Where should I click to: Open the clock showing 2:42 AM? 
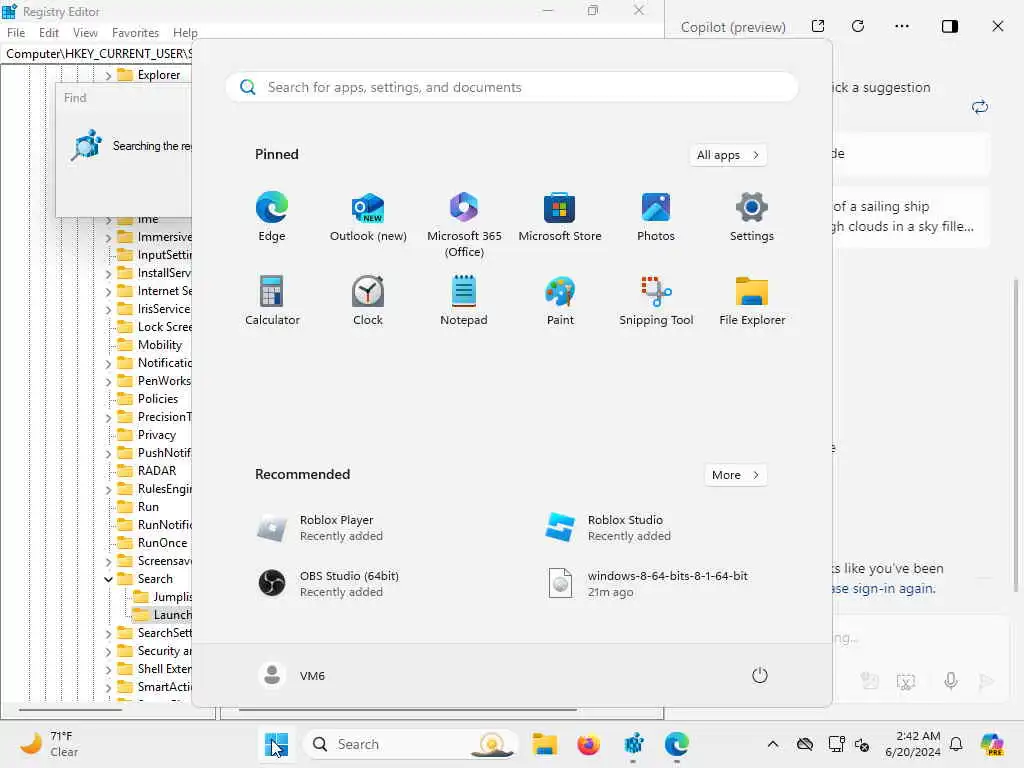point(913,744)
